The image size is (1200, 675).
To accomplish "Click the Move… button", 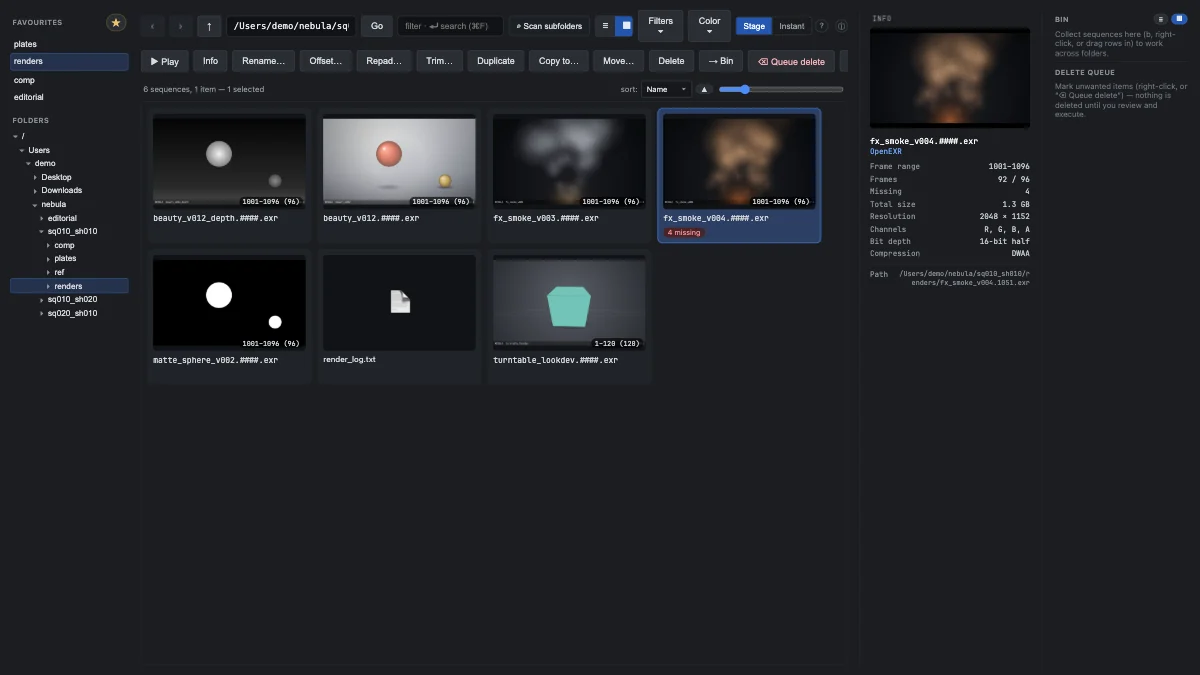I will pos(619,61).
